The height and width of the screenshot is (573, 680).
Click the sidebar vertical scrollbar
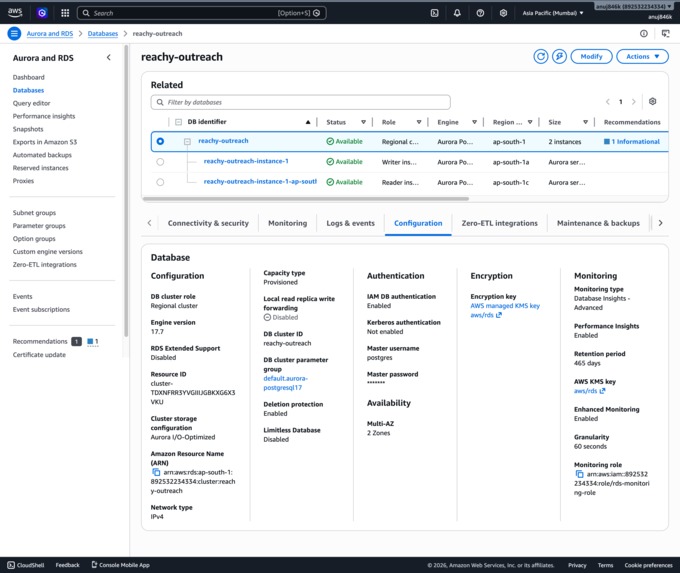(126, 191)
